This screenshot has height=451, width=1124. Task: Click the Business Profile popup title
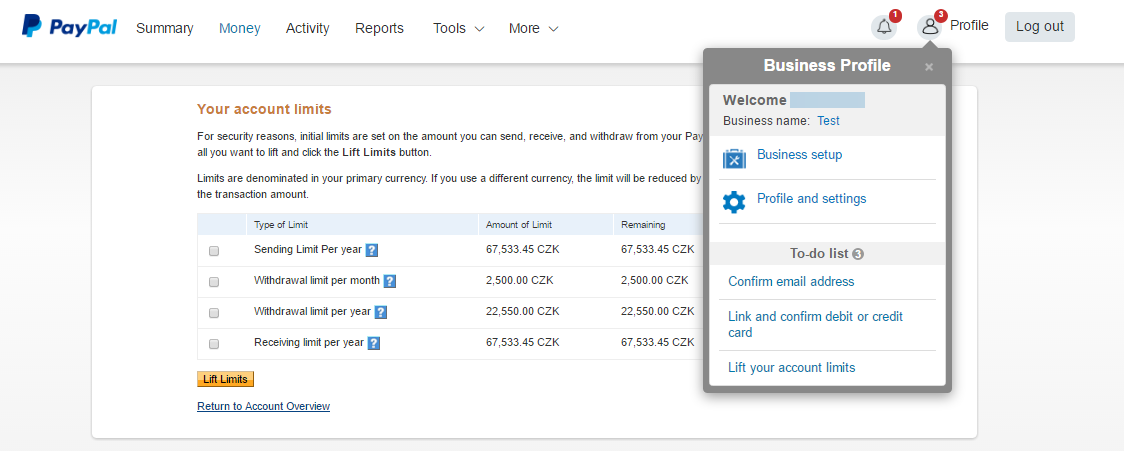point(827,66)
